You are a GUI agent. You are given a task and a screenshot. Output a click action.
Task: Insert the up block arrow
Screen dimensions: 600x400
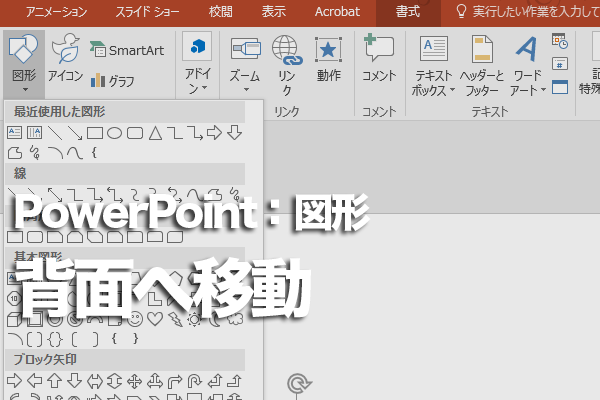pyautogui.click(x=55, y=381)
